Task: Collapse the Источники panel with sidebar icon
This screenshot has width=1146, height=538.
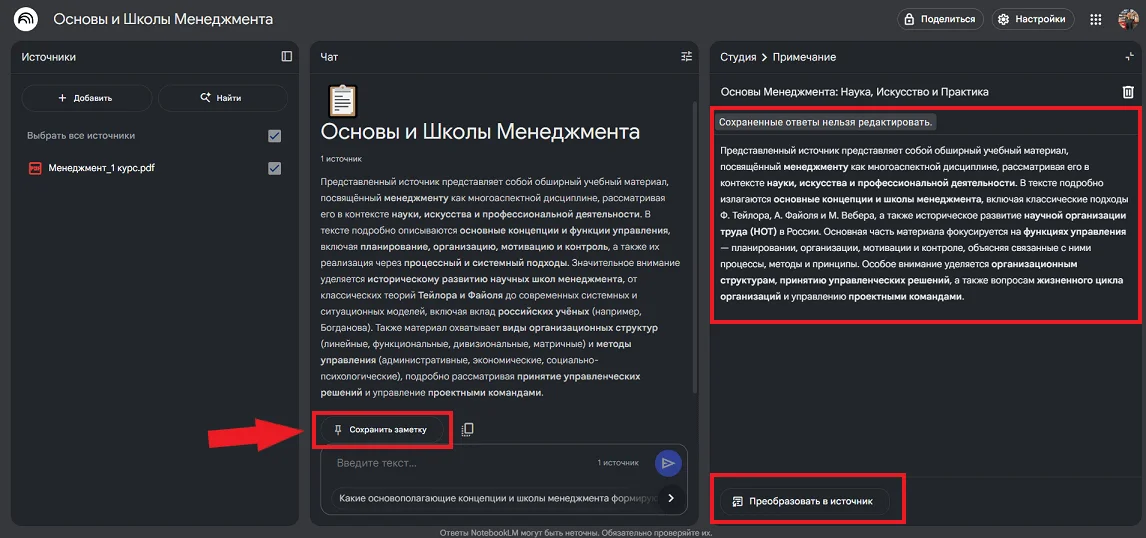Action: click(x=287, y=57)
